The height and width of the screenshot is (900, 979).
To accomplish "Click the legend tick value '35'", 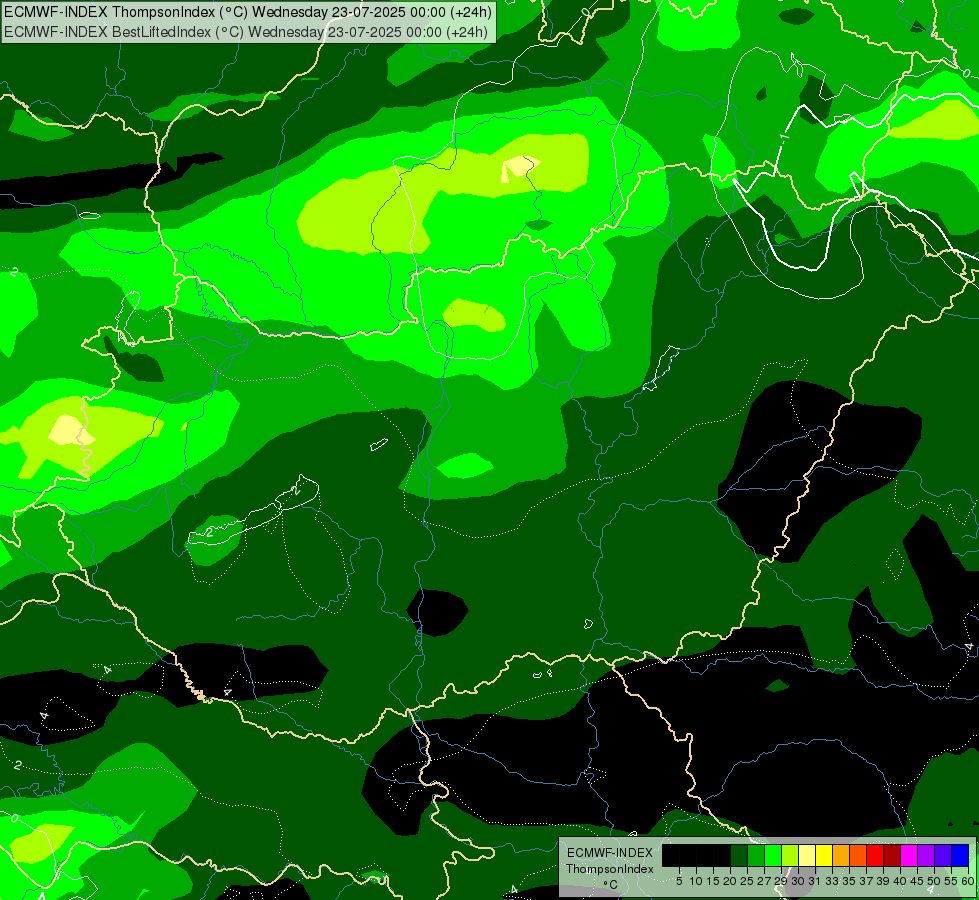I will 849,881.
